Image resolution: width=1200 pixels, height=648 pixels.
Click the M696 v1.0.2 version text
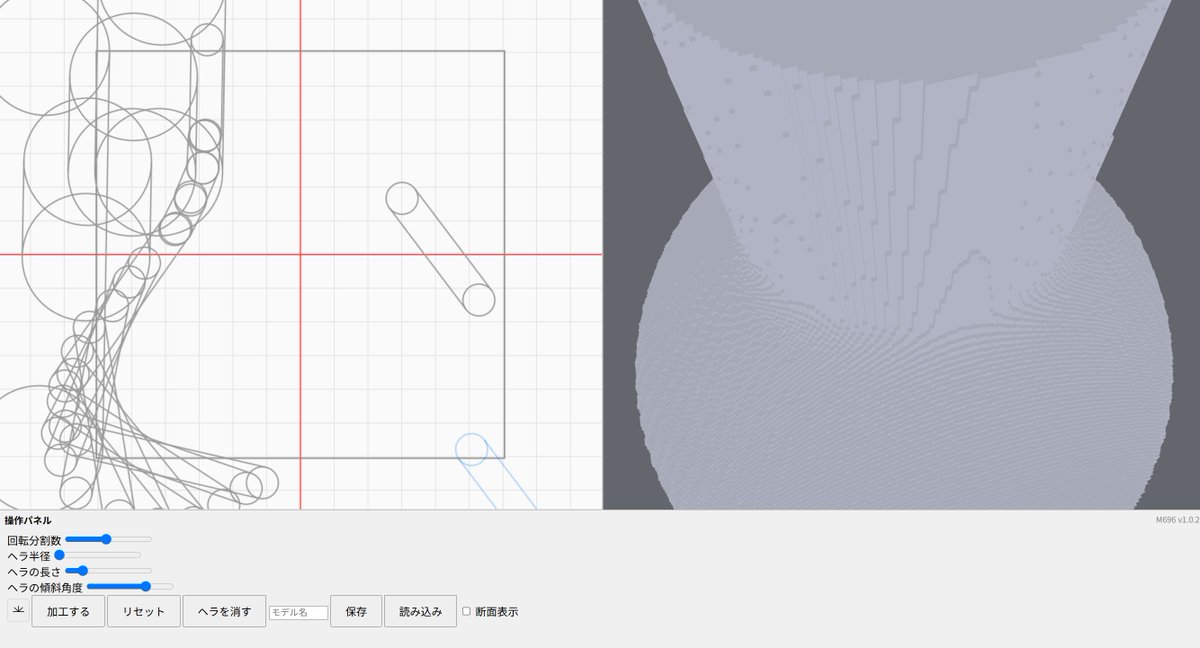pos(1177,520)
